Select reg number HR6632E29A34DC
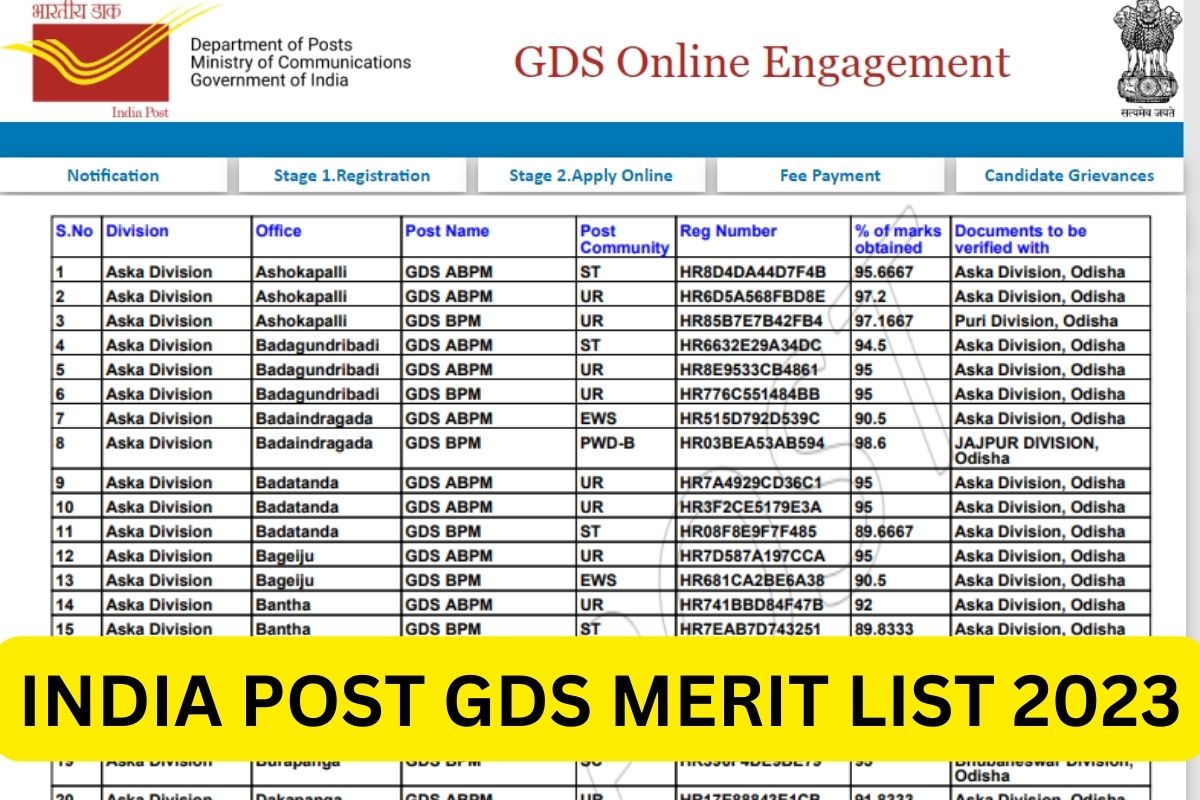 (750, 345)
